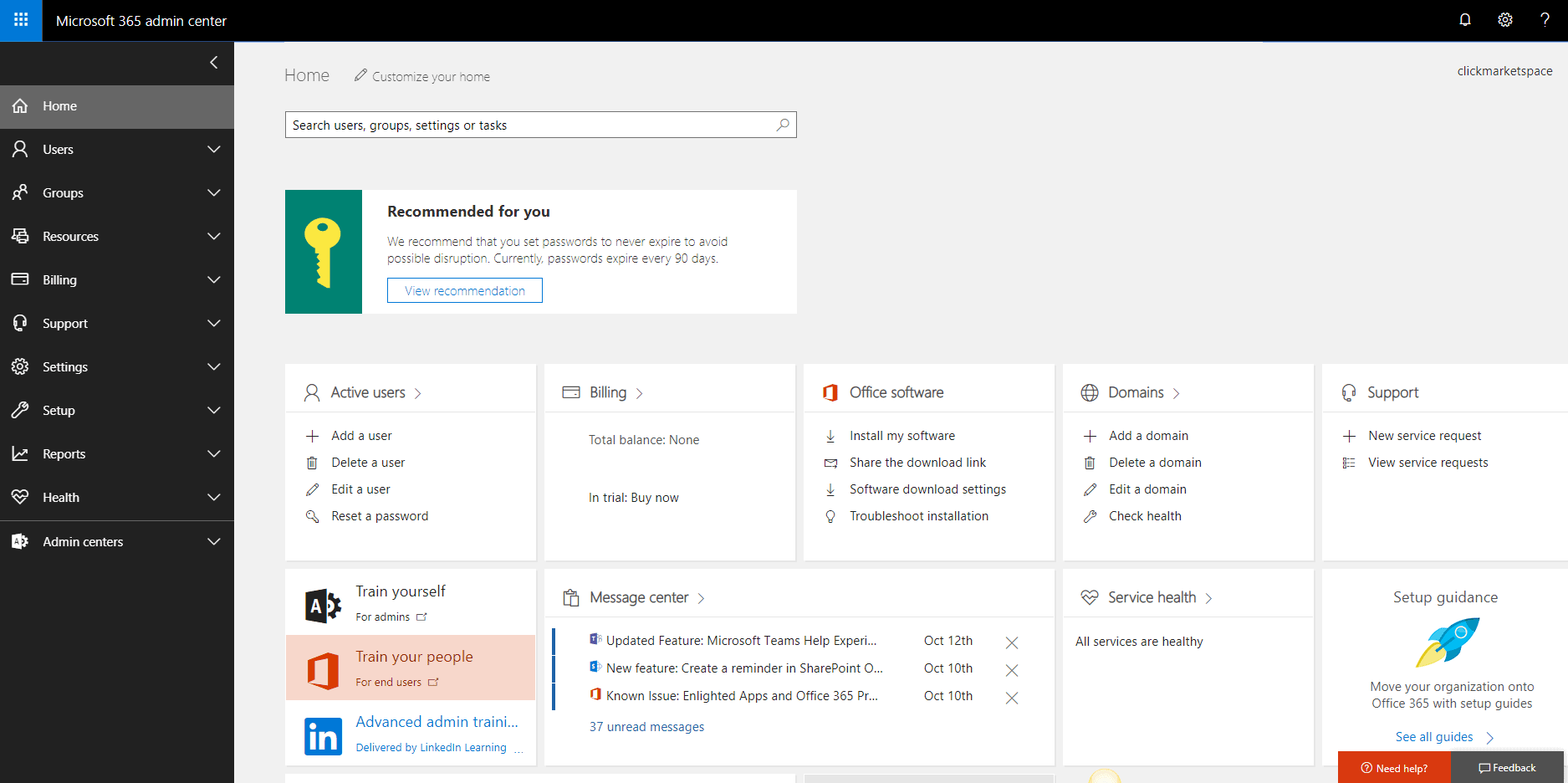The height and width of the screenshot is (783, 1568).
Task: Open the settings gear in top bar
Action: tap(1505, 20)
